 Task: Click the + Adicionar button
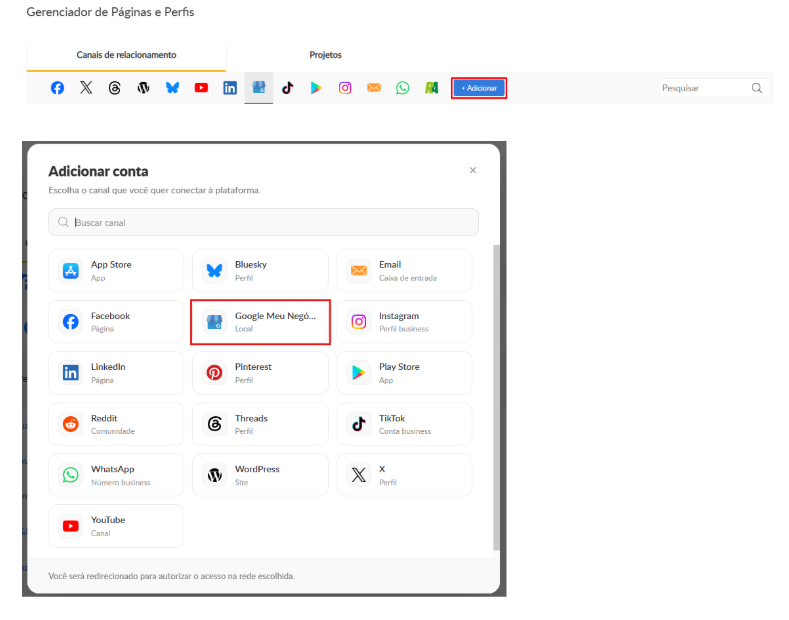[x=479, y=88]
